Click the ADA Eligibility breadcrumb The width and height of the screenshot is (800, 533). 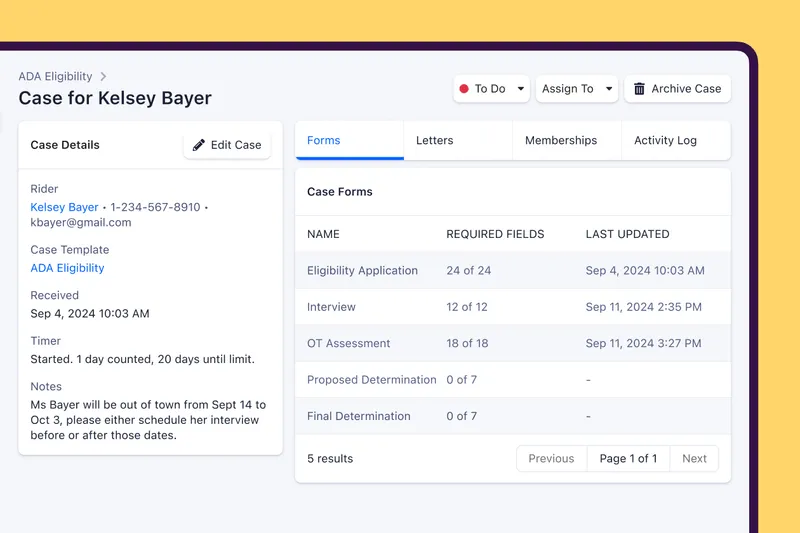tap(55, 76)
